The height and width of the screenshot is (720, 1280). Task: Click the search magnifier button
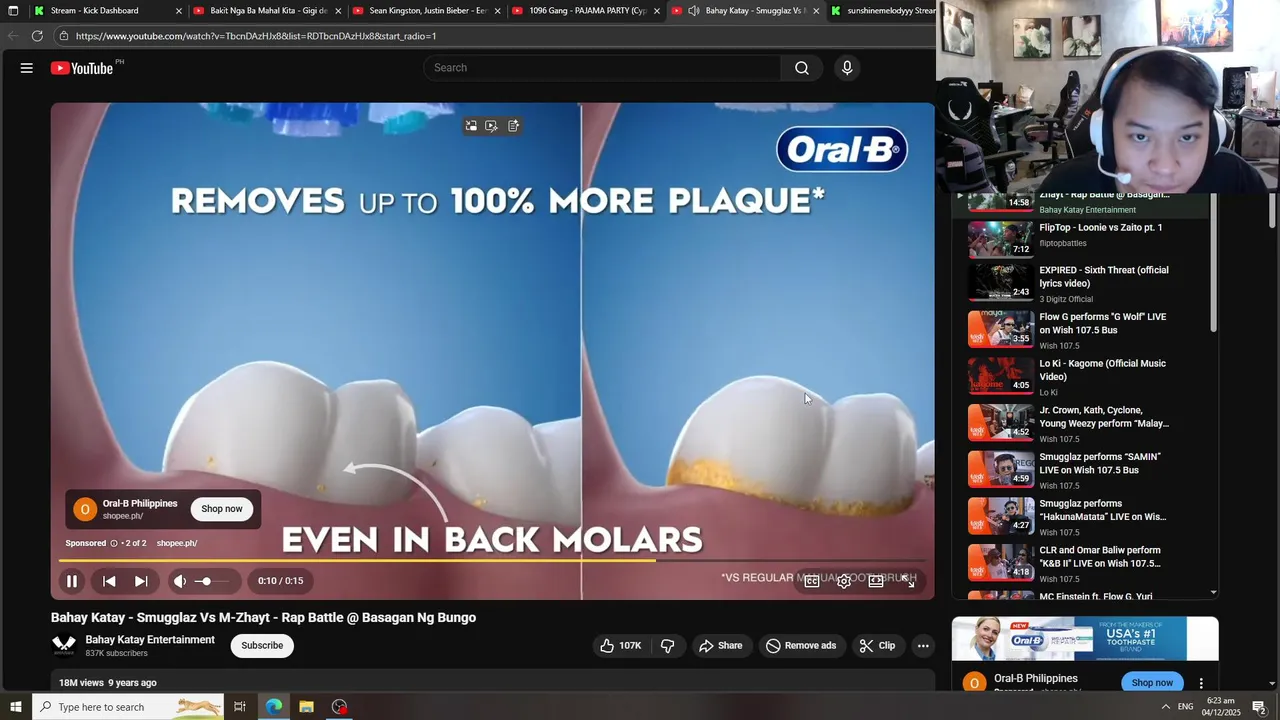click(x=802, y=68)
